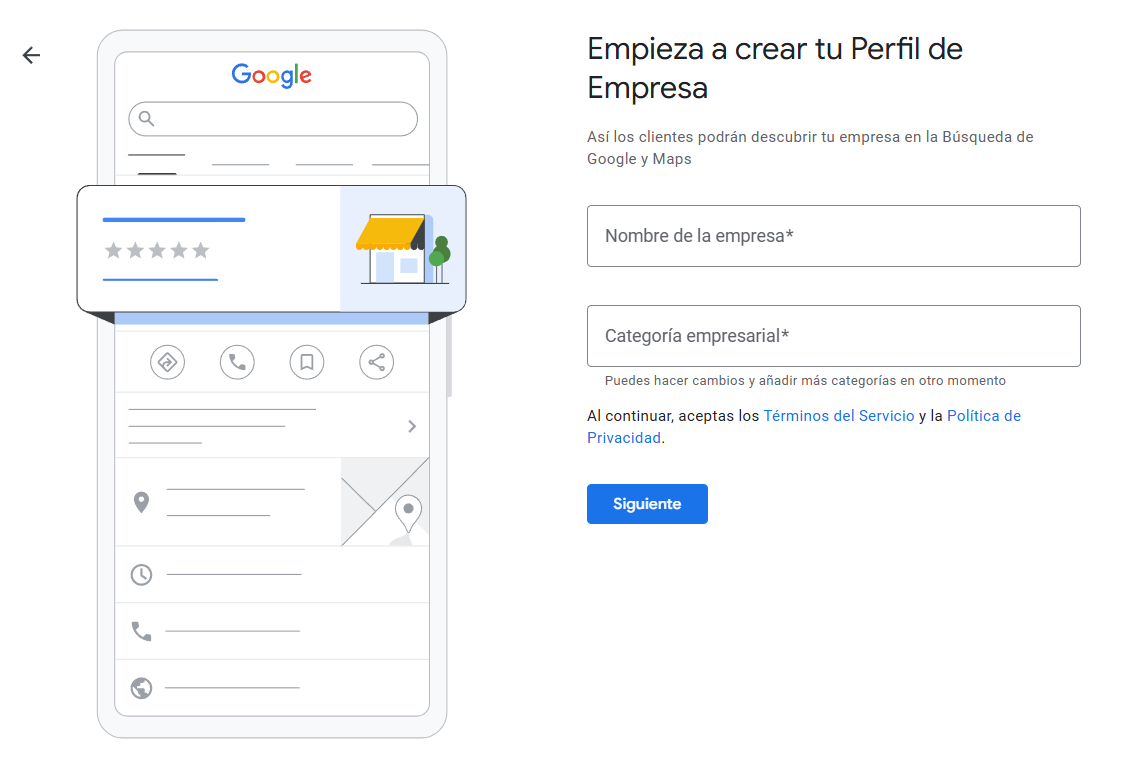
Task: Click the globe website icon
Action: click(x=142, y=688)
